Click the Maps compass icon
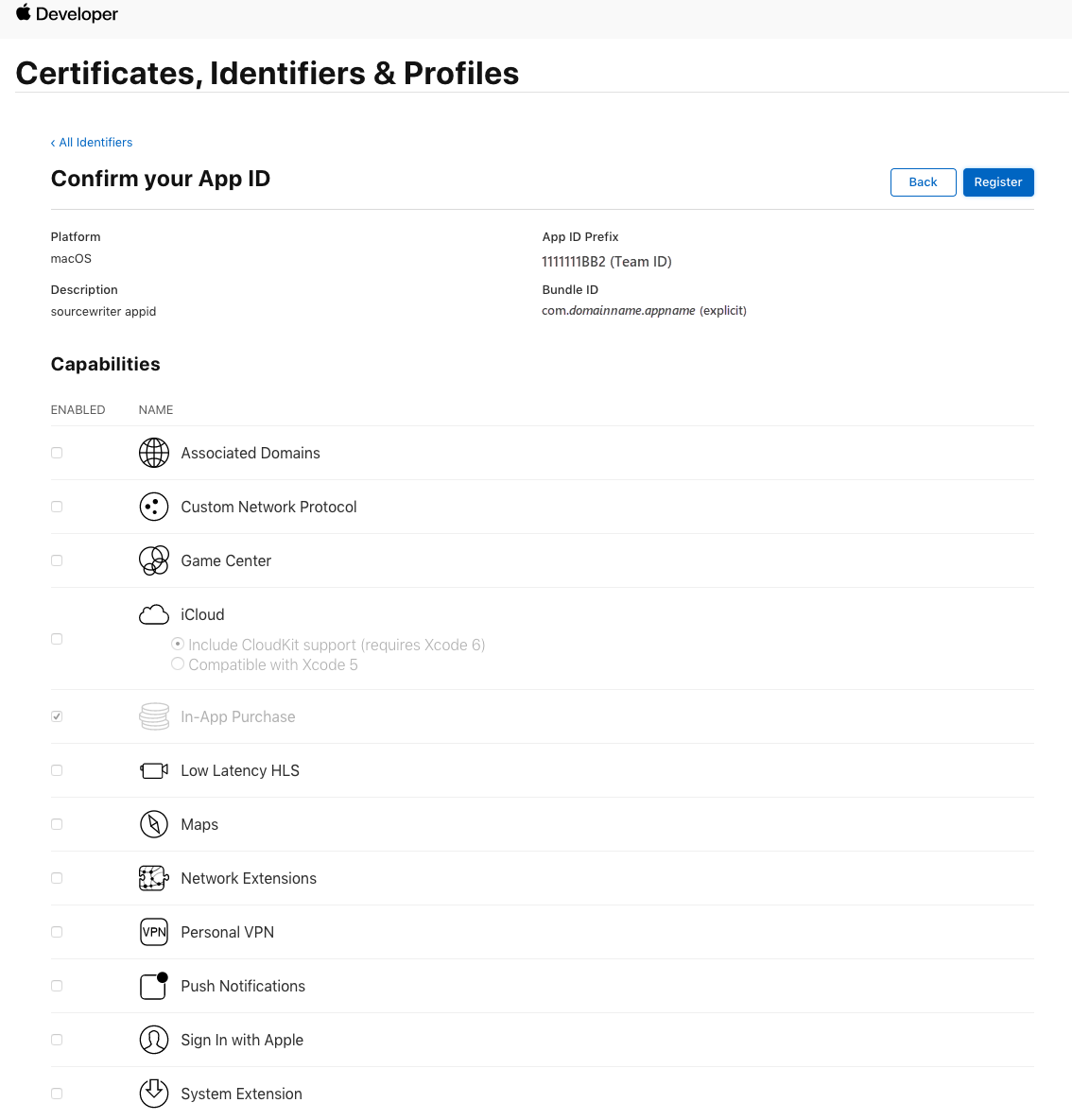1072x1120 pixels. 153,824
